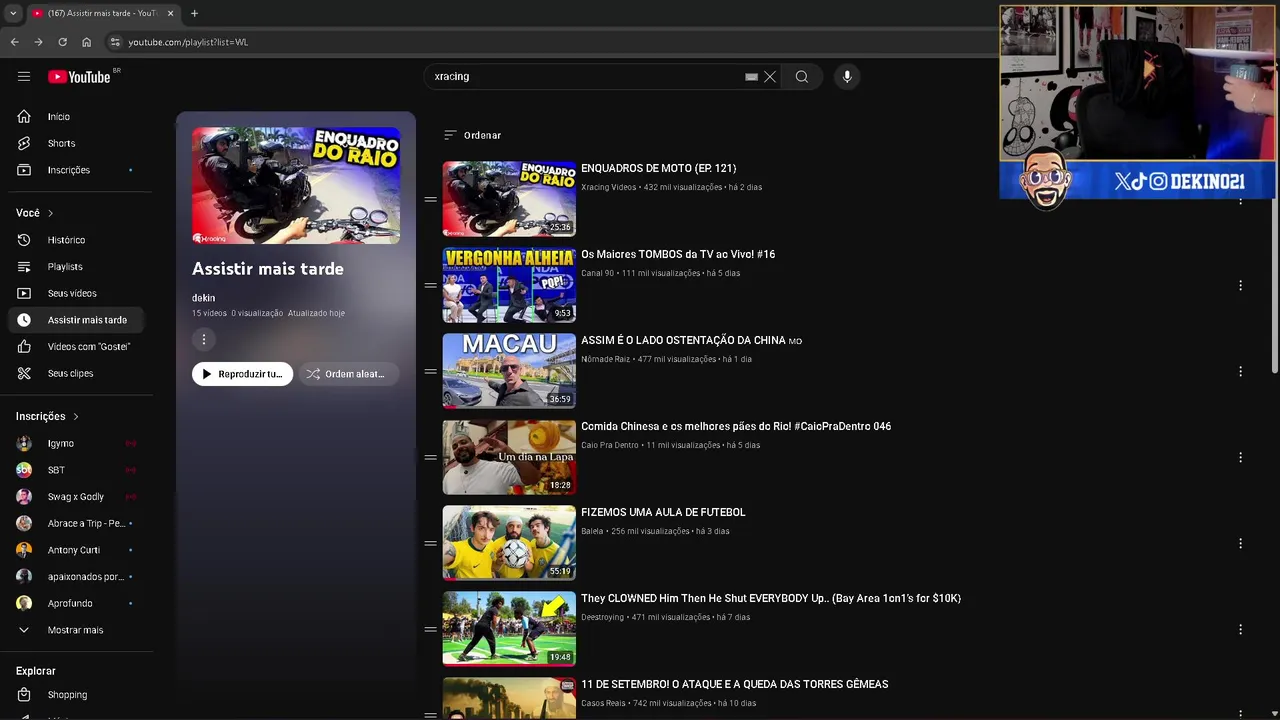Open ENQUADROS DE MOTO video thumbnail
The width and height of the screenshot is (1280, 720).
coord(509,199)
